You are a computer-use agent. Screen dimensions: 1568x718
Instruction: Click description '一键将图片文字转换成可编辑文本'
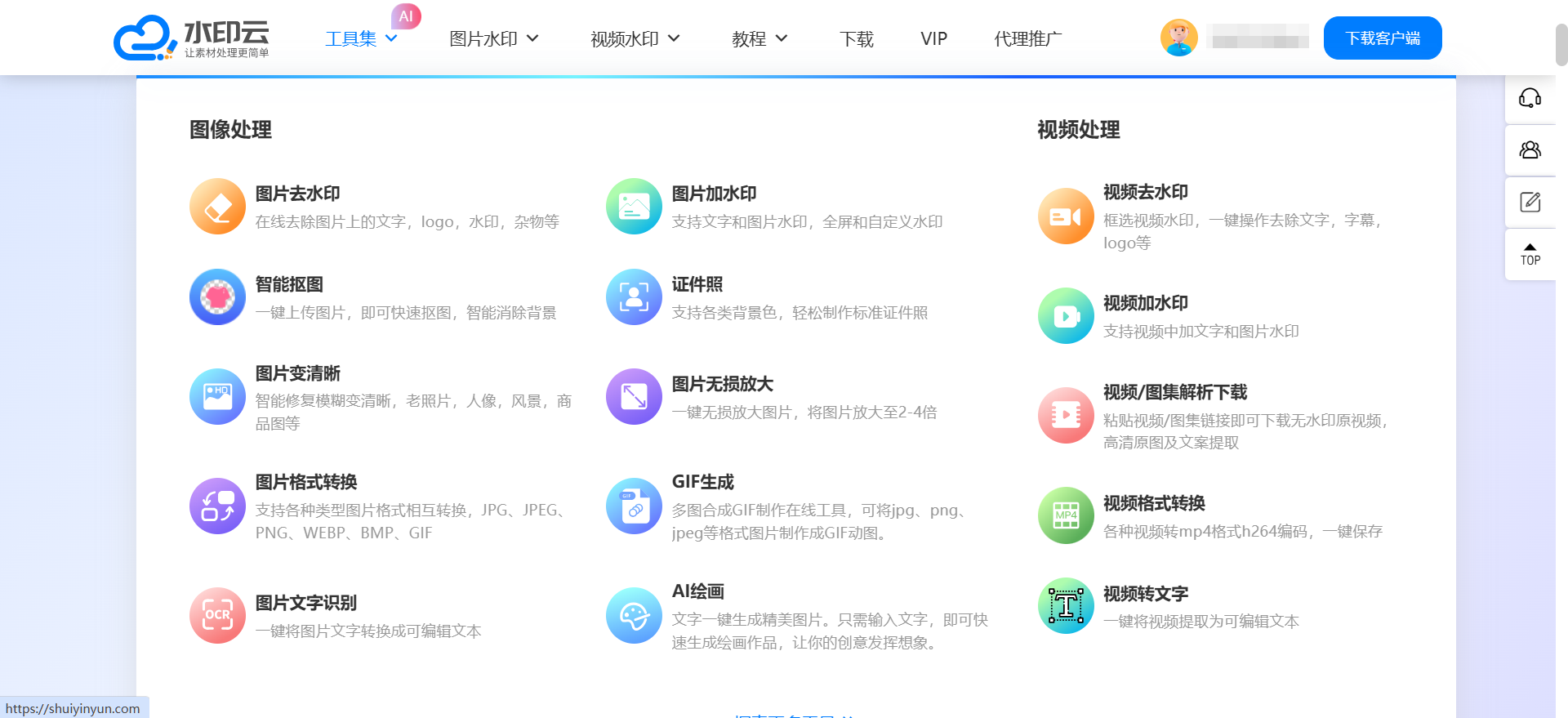368,631
